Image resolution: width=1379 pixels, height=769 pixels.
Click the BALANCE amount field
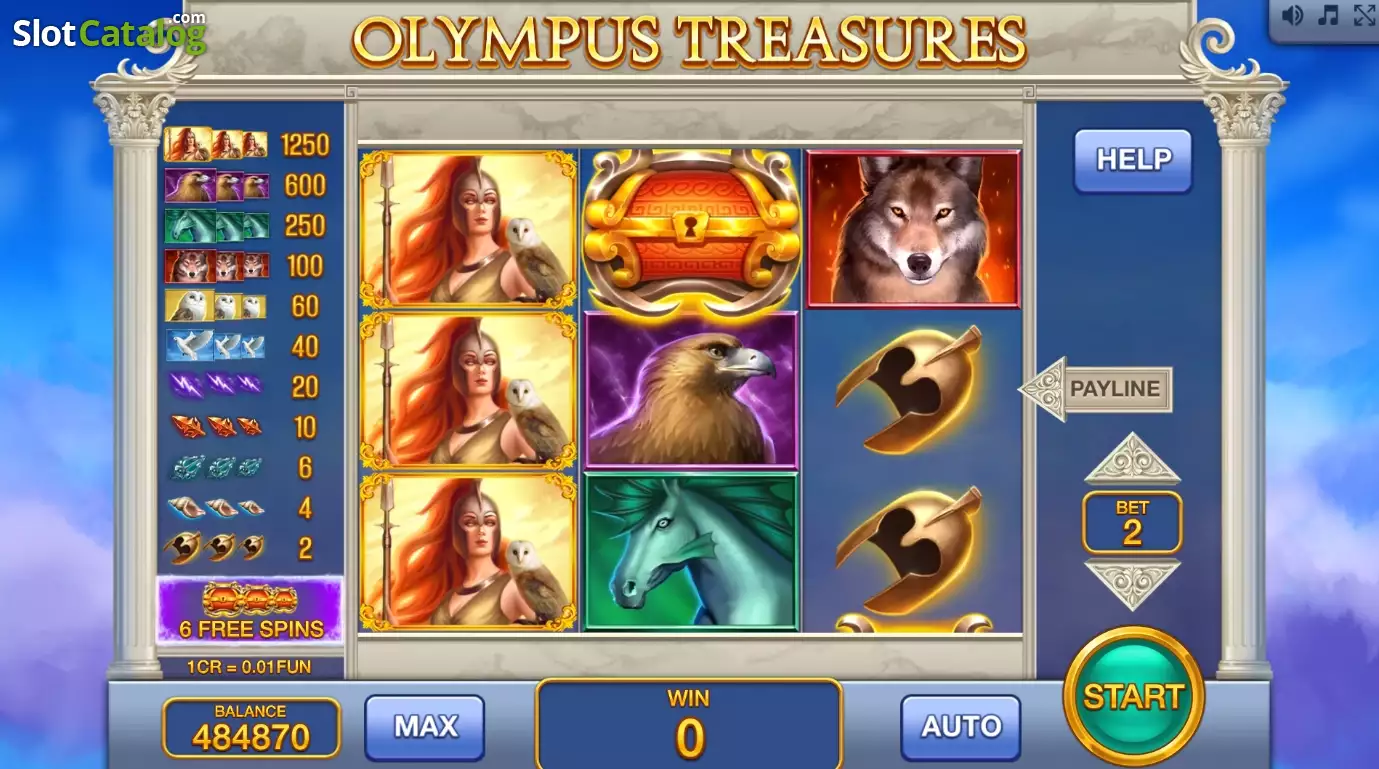pos(251,728)
